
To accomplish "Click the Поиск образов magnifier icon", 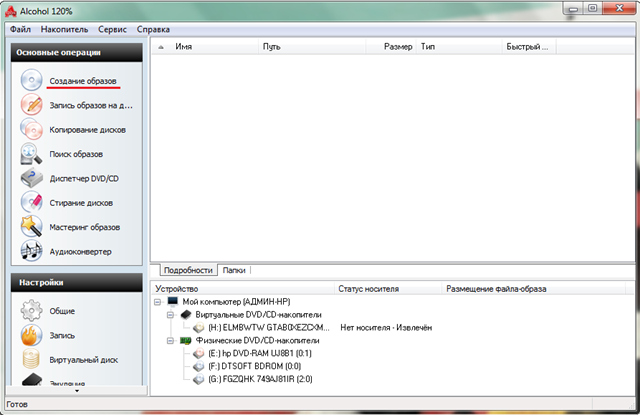I will (31, 154).
